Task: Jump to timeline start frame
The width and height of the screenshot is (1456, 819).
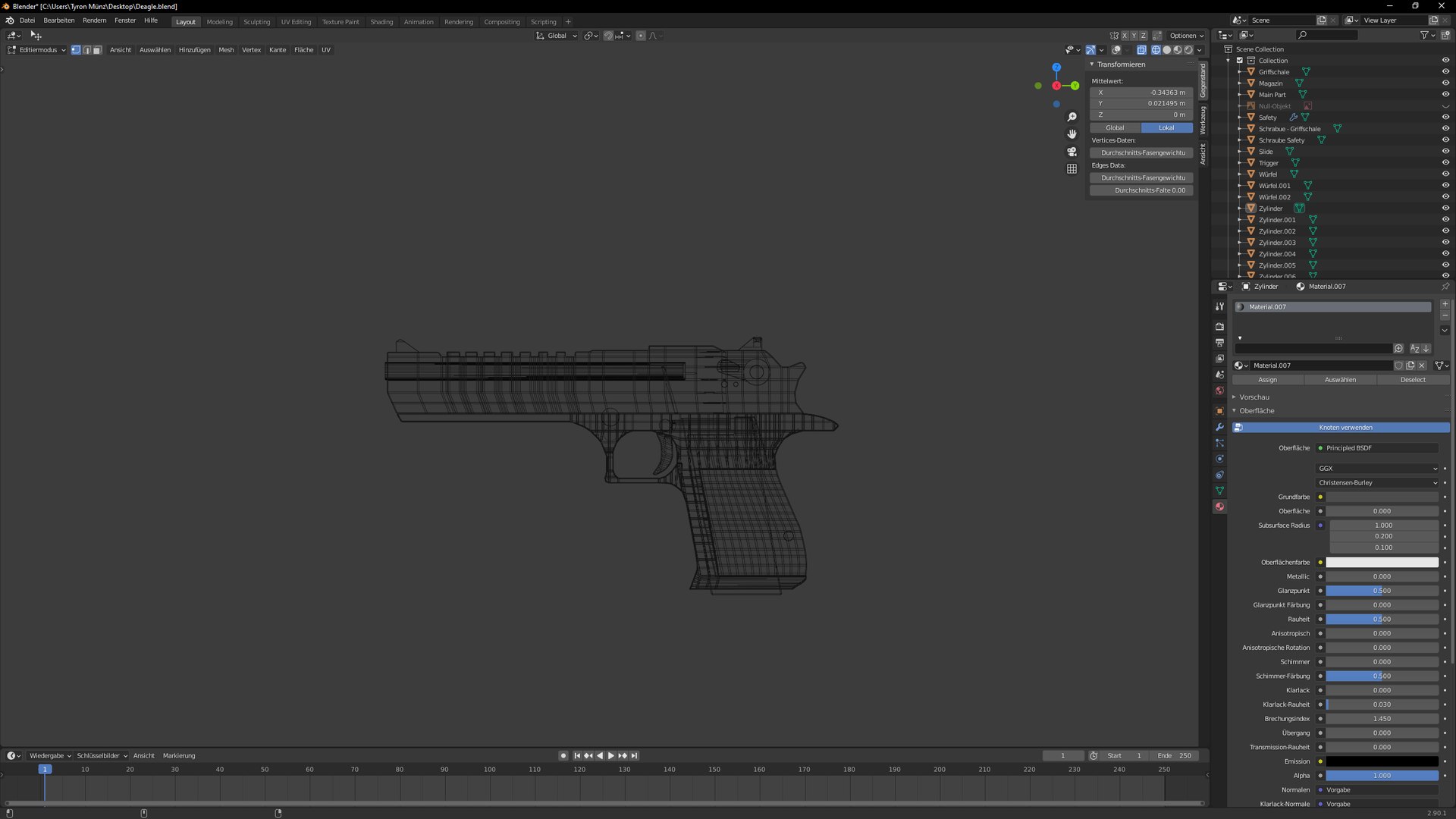Action: click(x=577, y=756)
